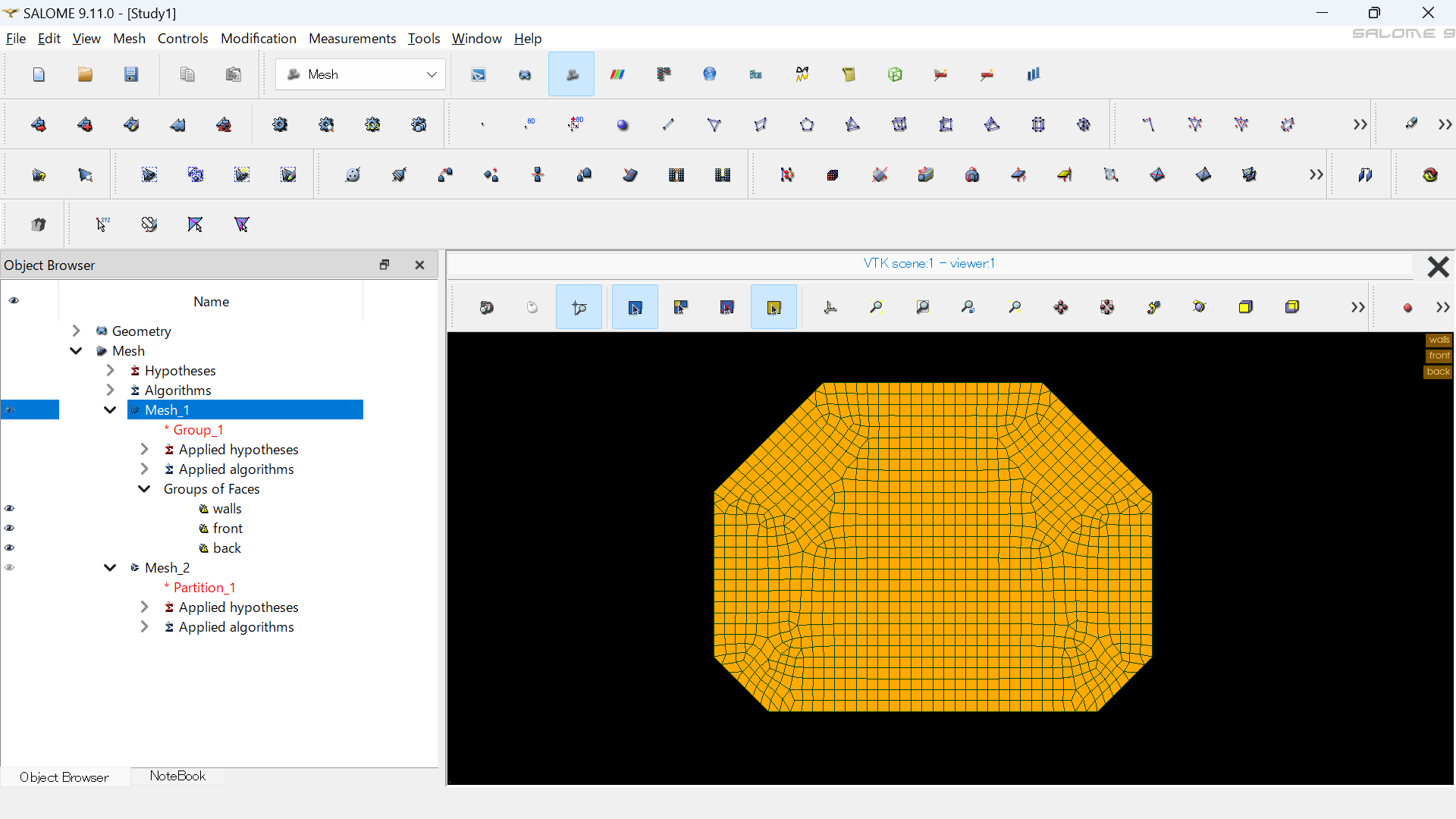Viewport: 1456px width, 819px height.
Task: Show more viewer toolbar buttons
Action: pos(1357,307)
